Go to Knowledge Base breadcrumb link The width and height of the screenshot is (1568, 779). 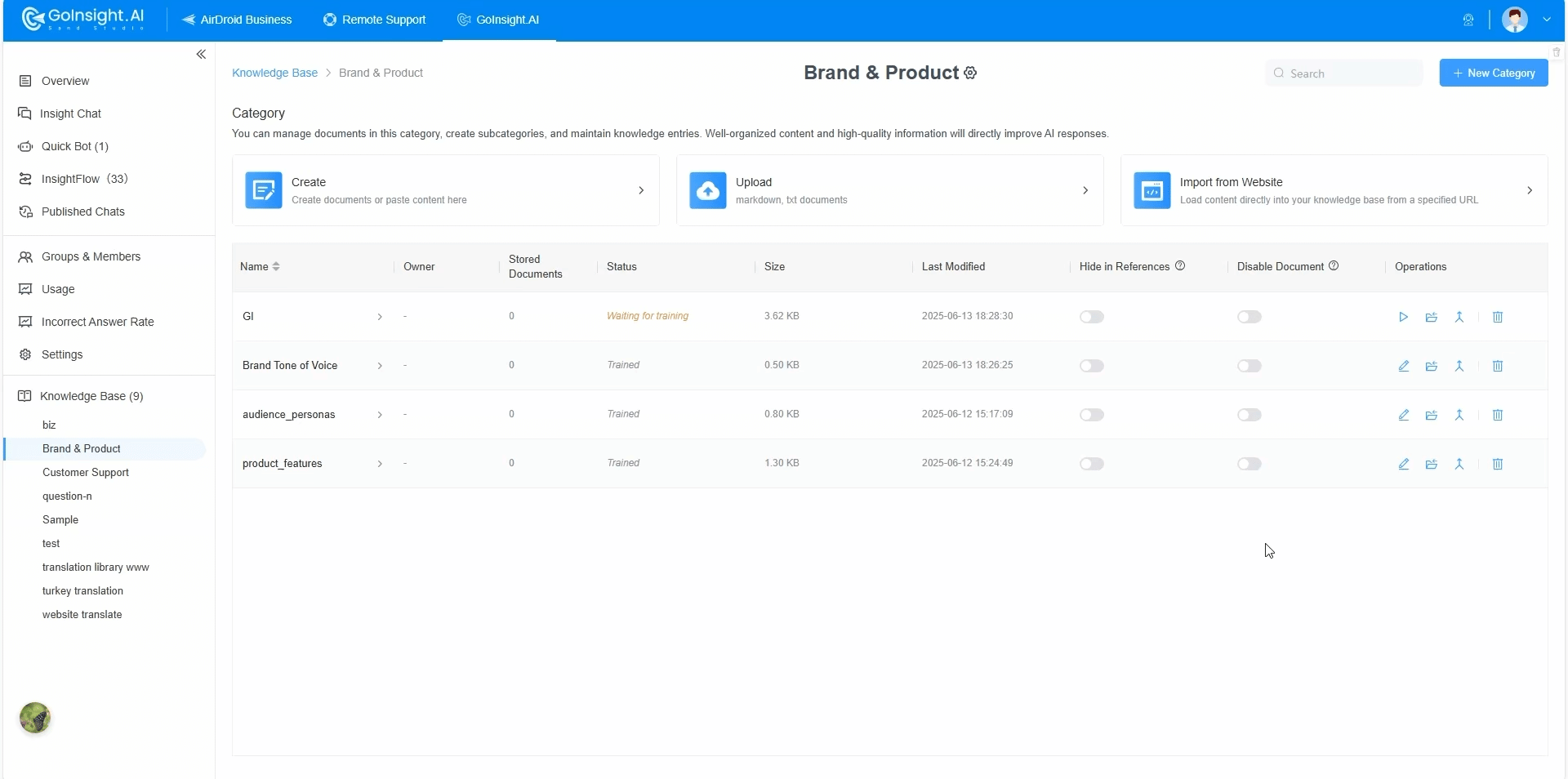(x=274, y=73)
